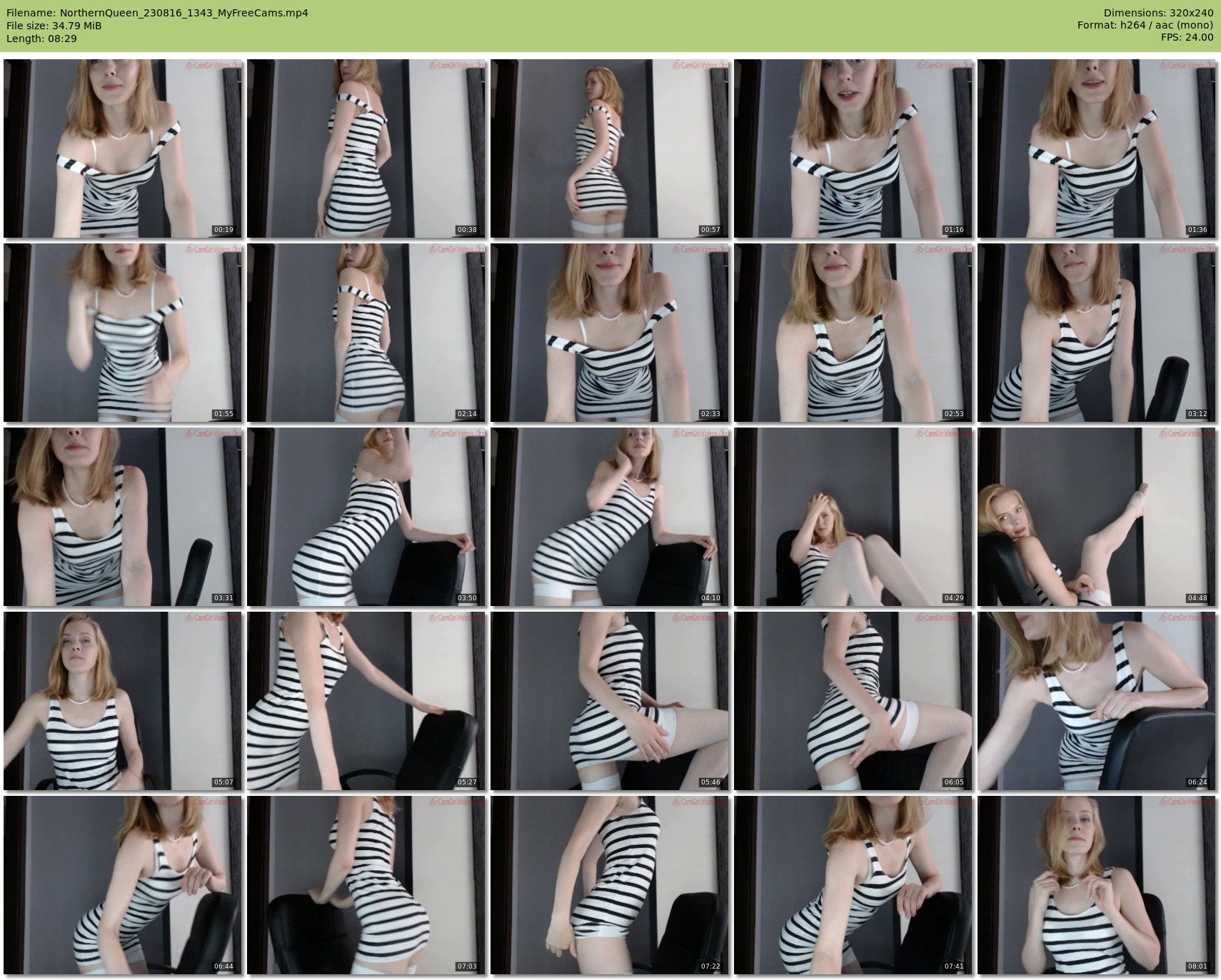Select the frame stamped 07:03

pos(366,885)
